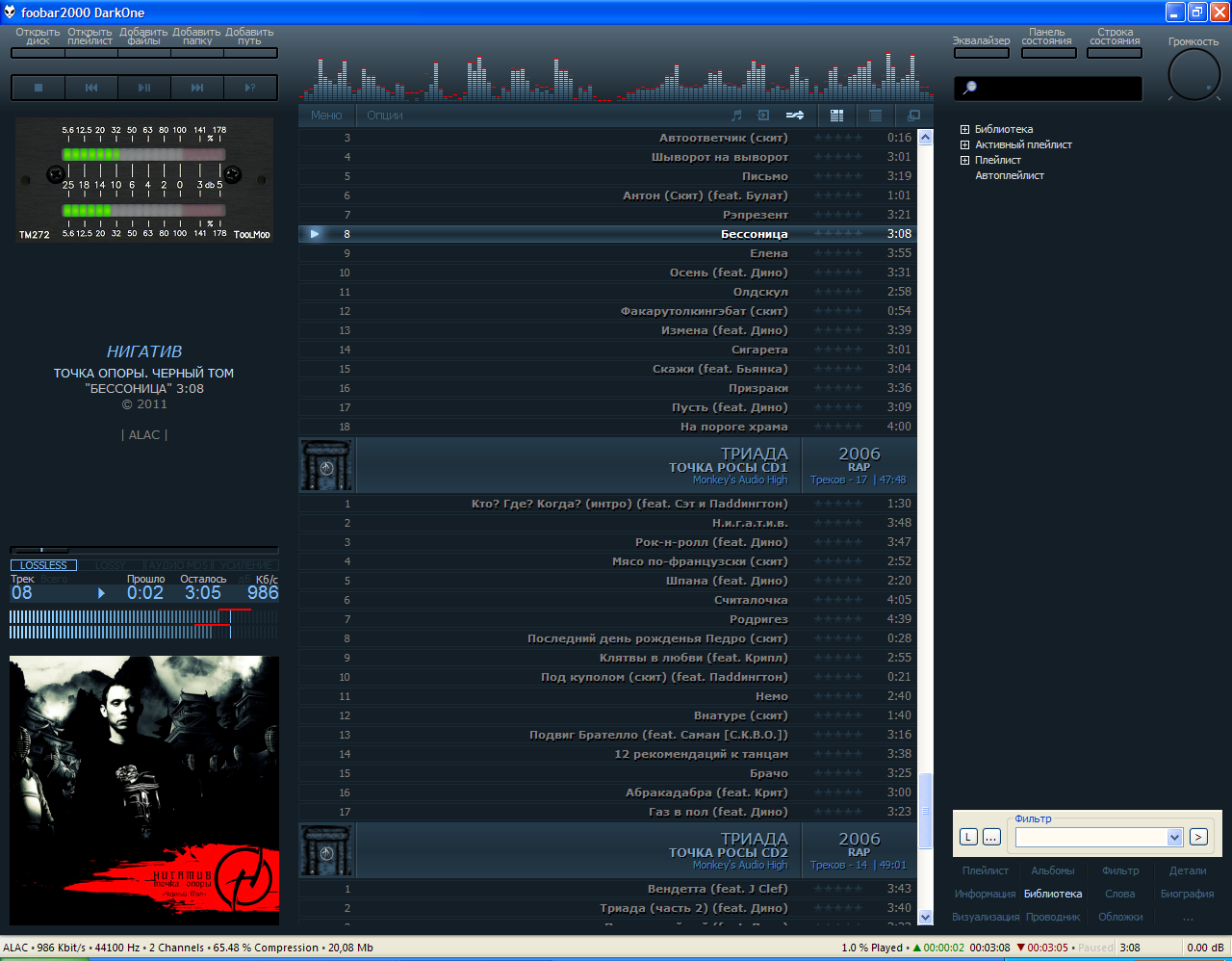Play a random track button
The image size is (1232, 961).
pyautogui.click(x=250, y=88)
